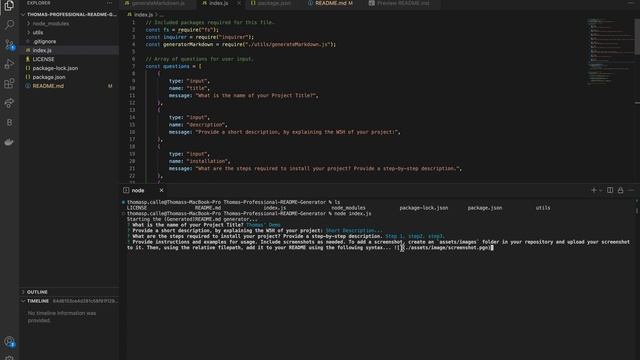
Task: Open the Run and Debug view
Action: 9,64
